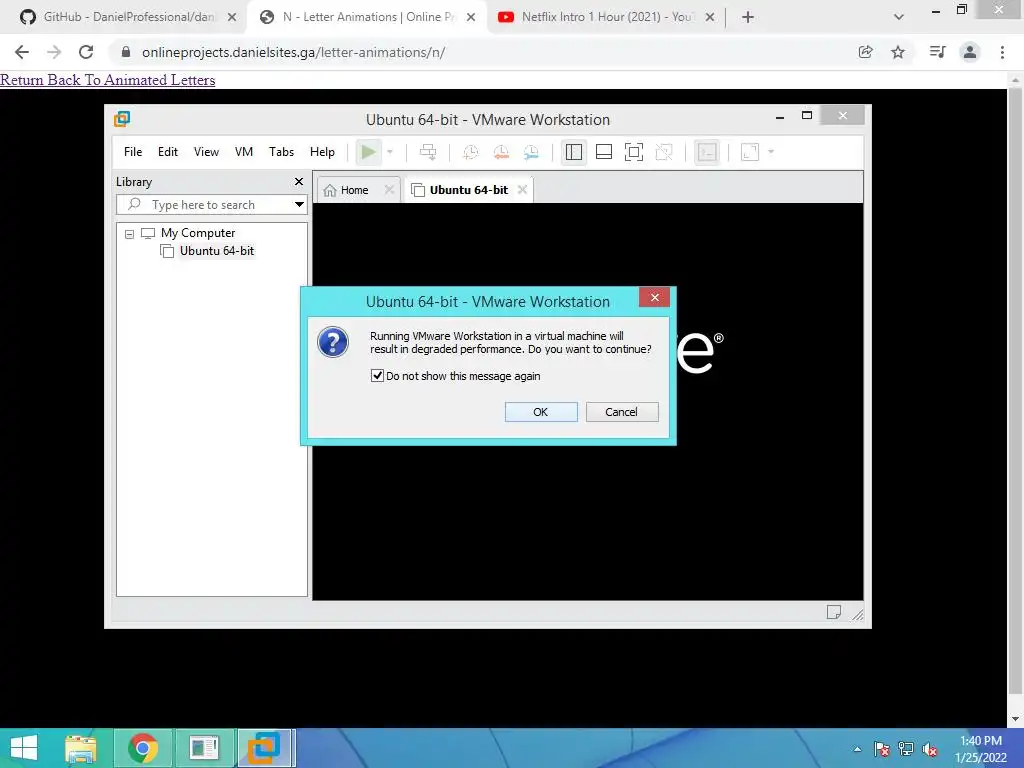Click OK in the dialog

click(541, 412)
